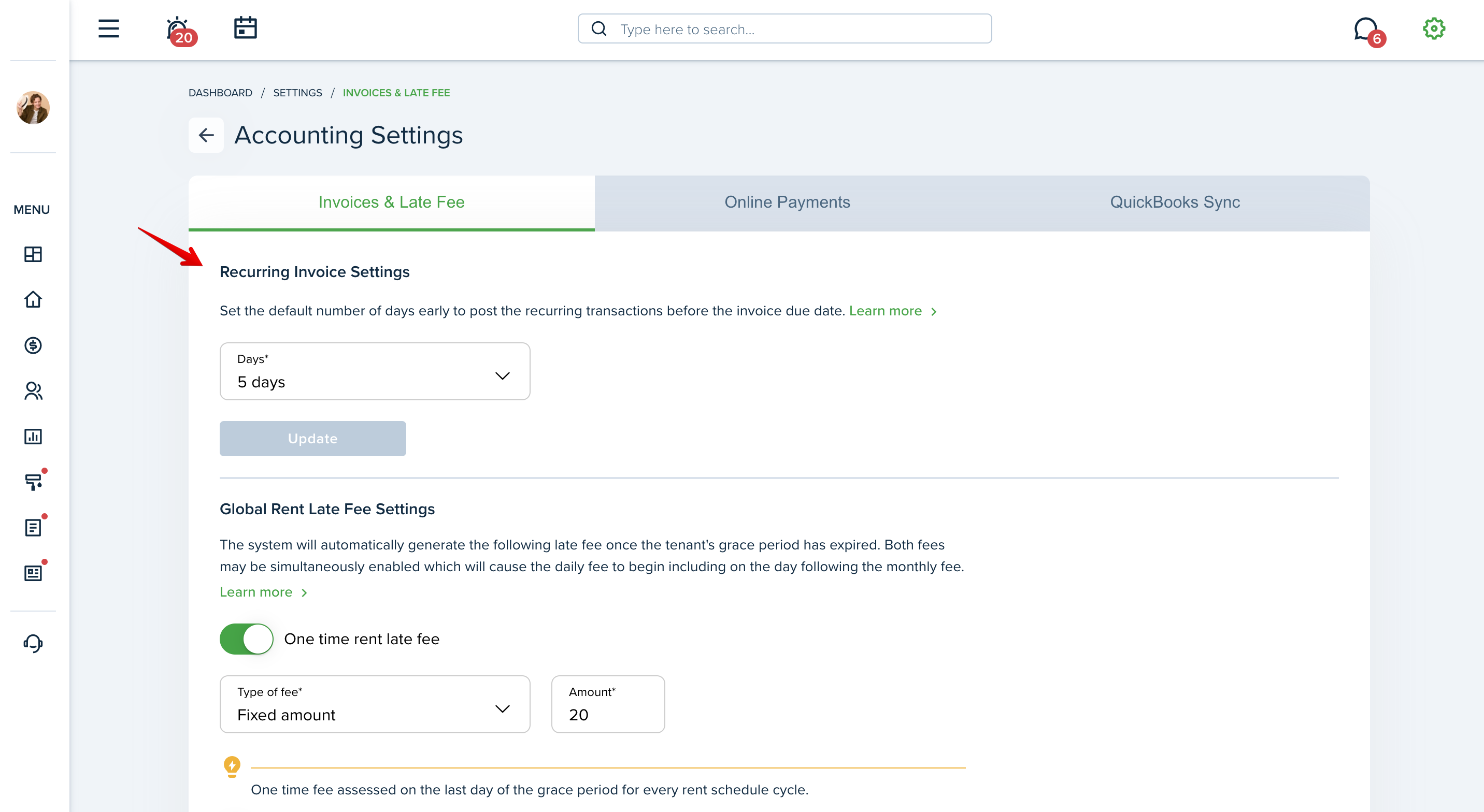Screen dimensions: 1484x812
Task: Click the Global Rent Late Fee Settings heading
Action: (x=327, y=509)
